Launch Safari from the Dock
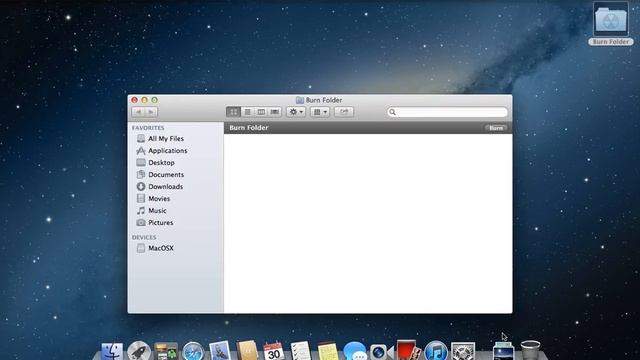640x360 pixels. (x=193, y=351)
